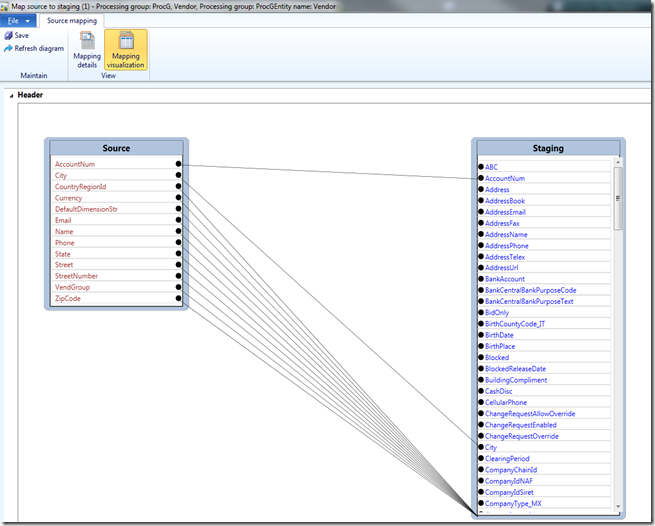Select the BankAccount staging field
The height and width of the screenshot is (526, 655).
505,279
